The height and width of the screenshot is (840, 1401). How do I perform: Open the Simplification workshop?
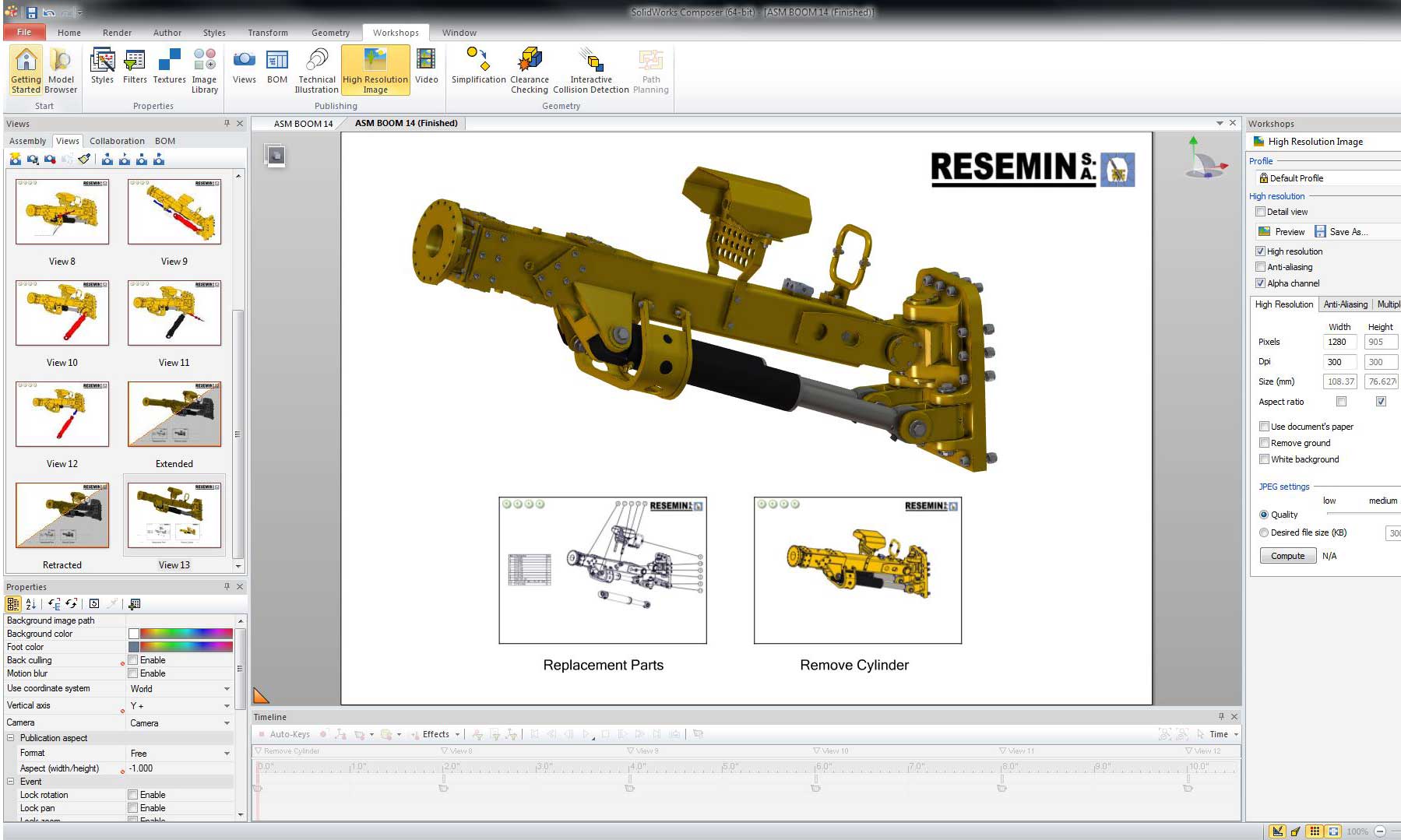(x=479, y=66)
